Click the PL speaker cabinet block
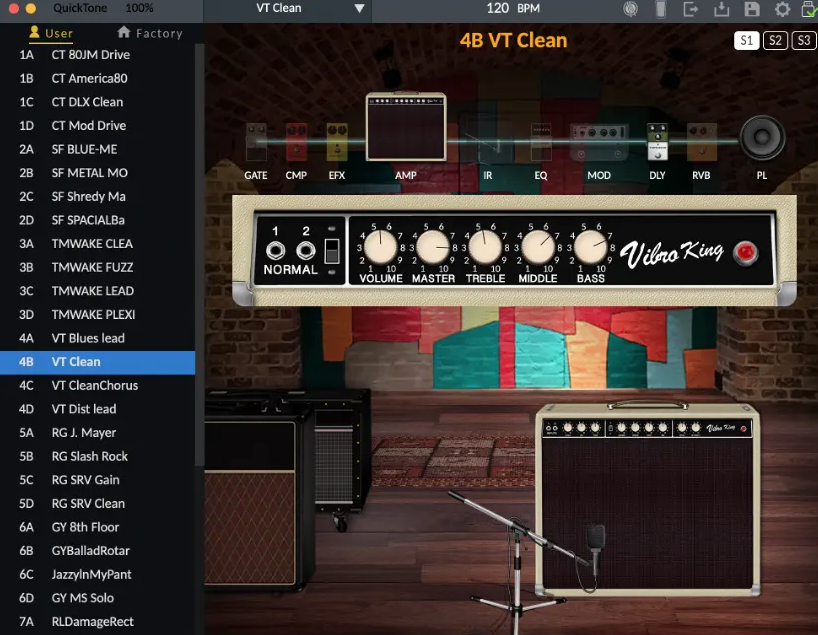Image resolution: width=818 pixels, height=635 pixels. pos(761,137)
